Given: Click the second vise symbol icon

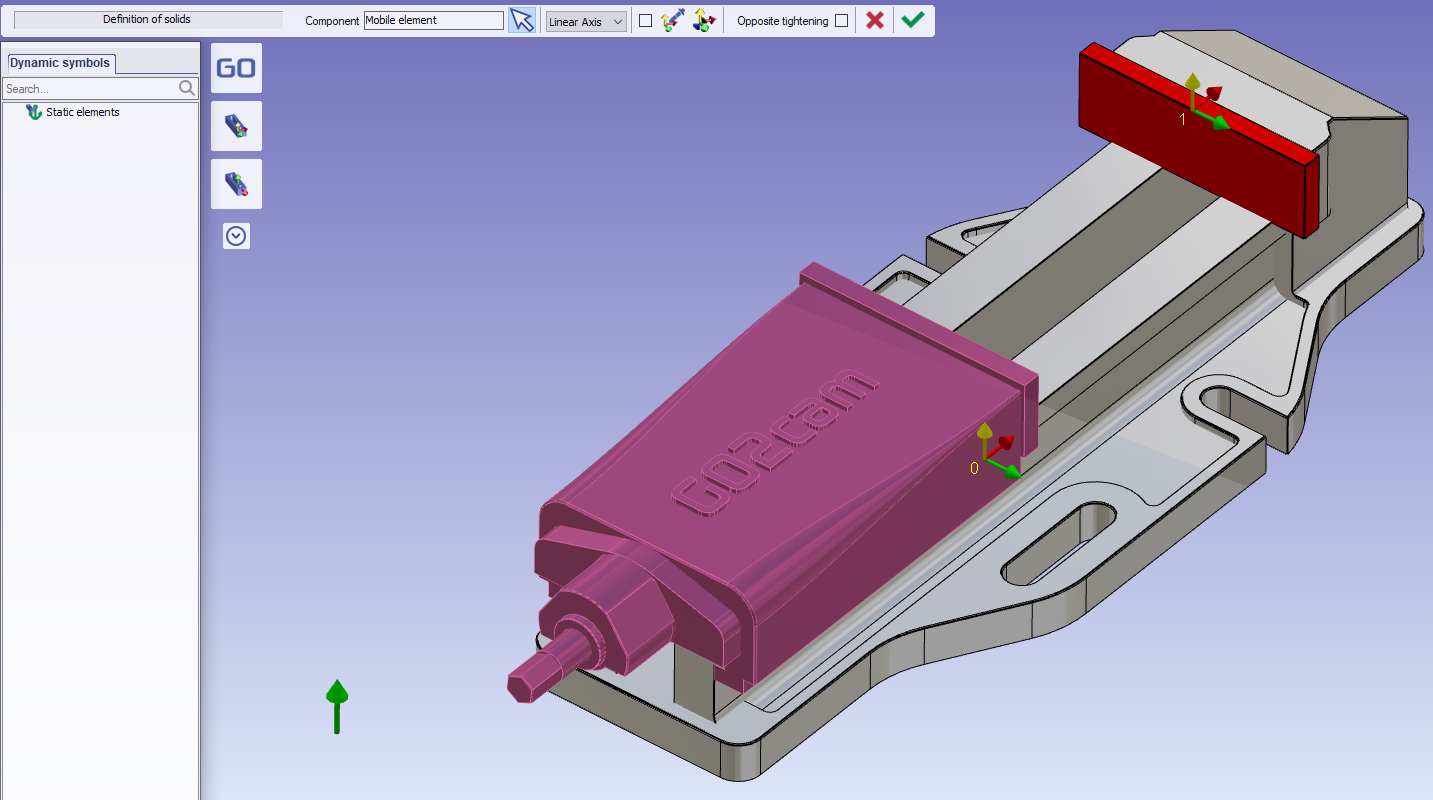Looking at the screenshot, I should pyautogui.click(x=236, y=184).
